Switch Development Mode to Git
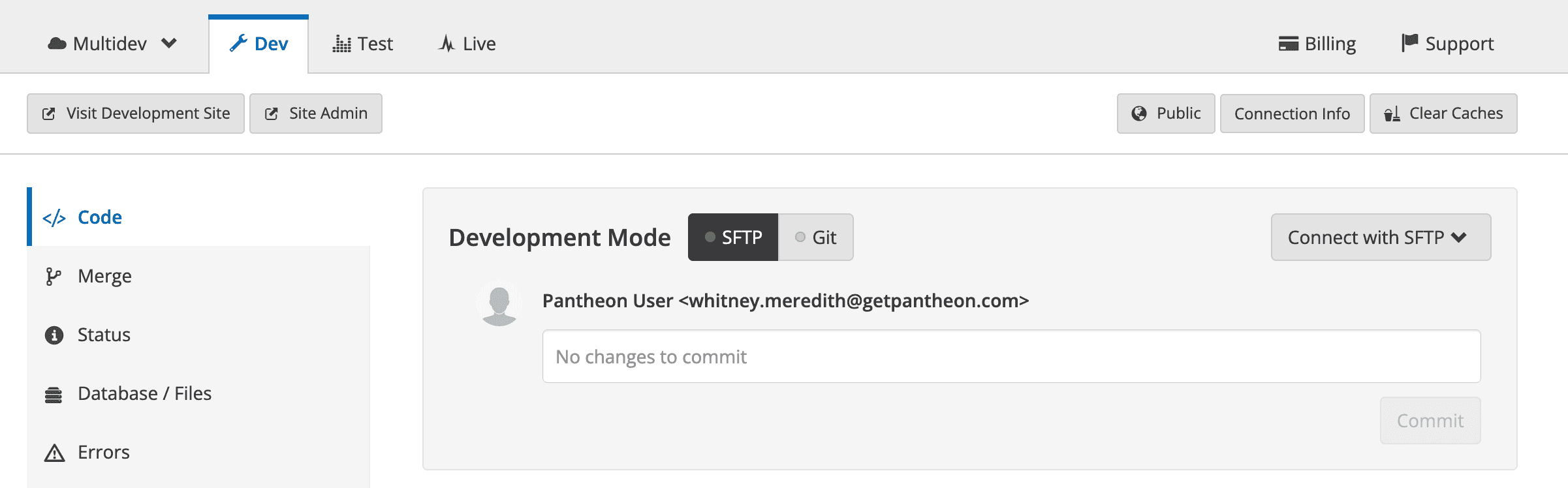The image size is (1568, 488). click(815, 237)
